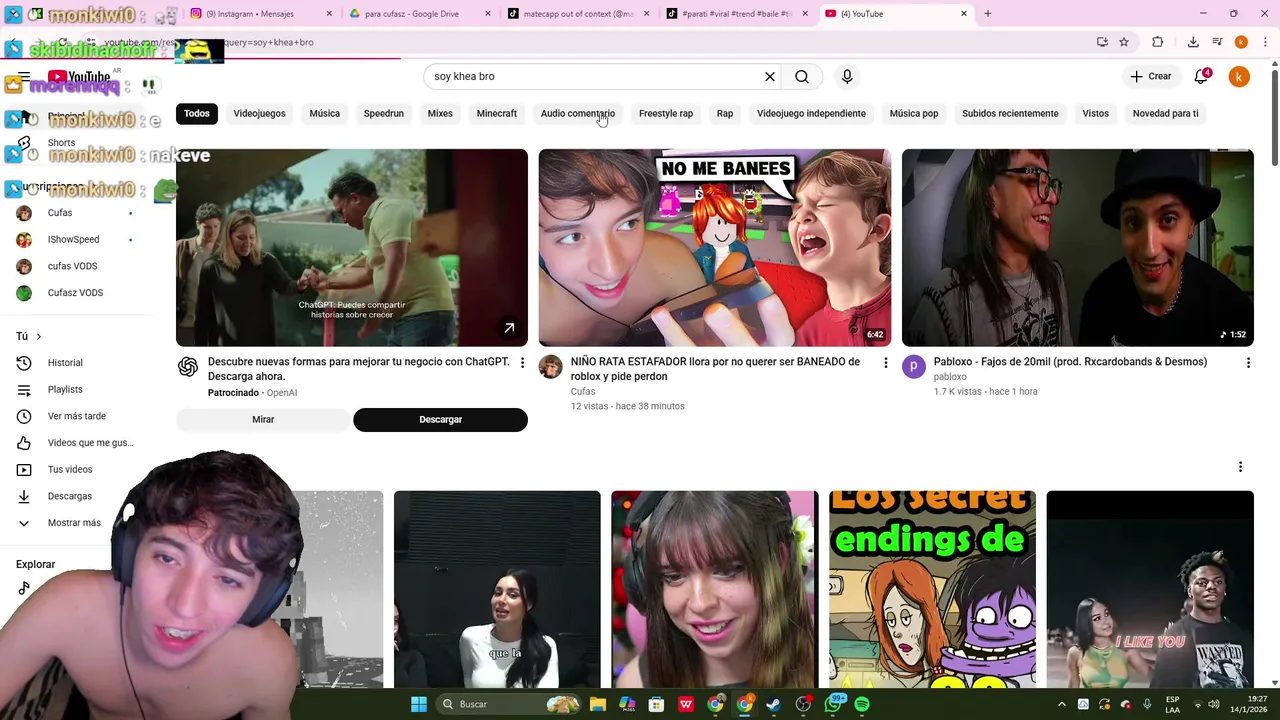Open the YouTube account avatar menu
1280x720 pixels.
(1239, 76)
